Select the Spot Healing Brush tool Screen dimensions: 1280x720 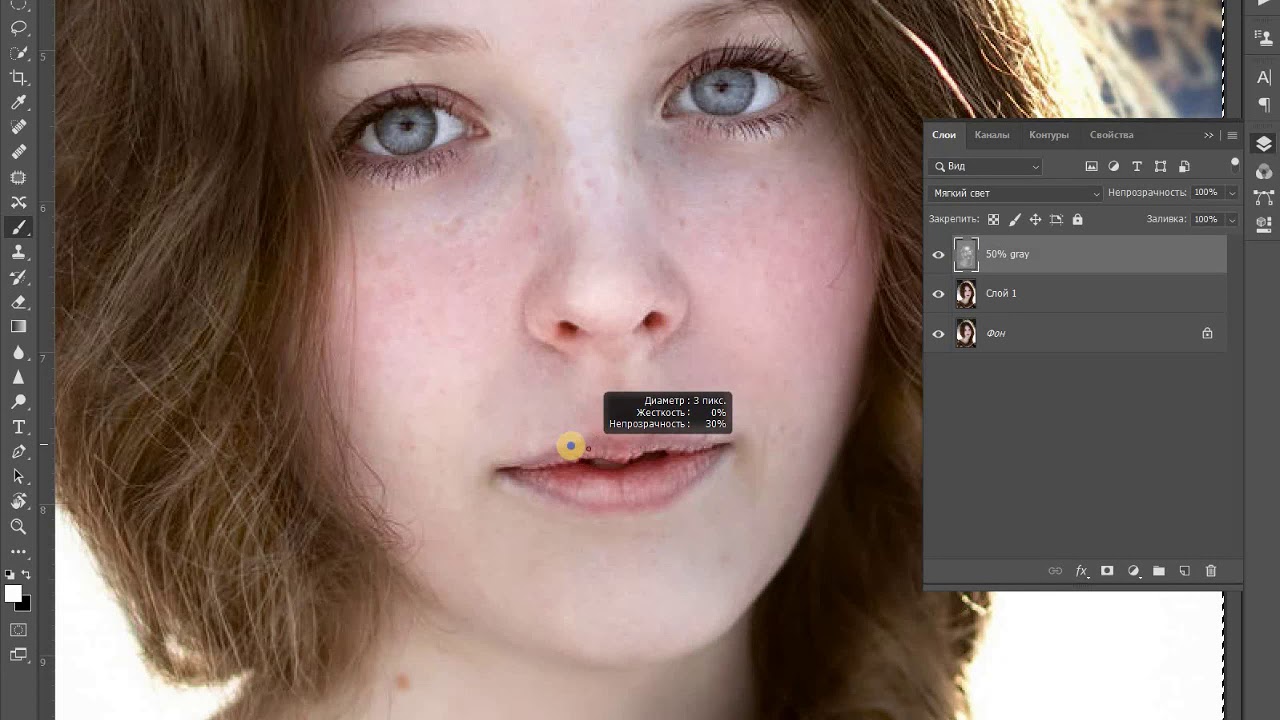(18, 128)
